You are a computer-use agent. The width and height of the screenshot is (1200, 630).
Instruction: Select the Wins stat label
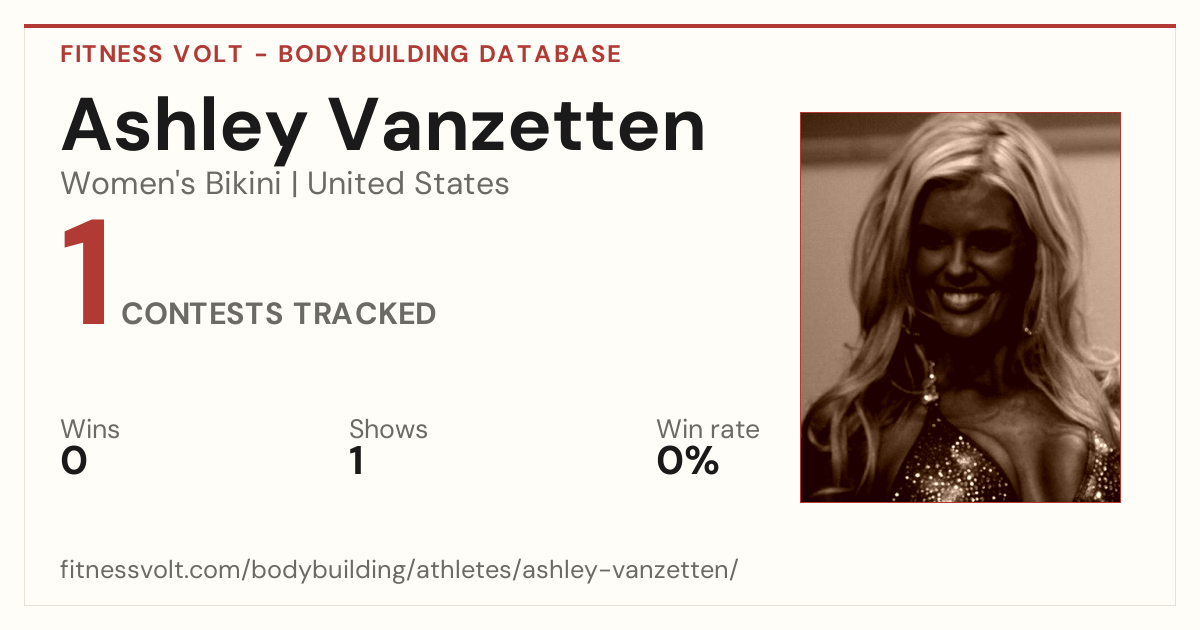point(90,430)
